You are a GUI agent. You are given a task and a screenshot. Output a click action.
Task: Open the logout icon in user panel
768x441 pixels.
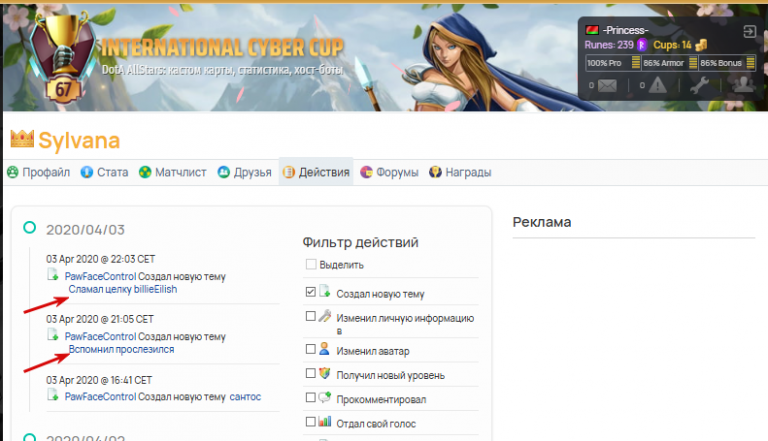click(749, 32)
